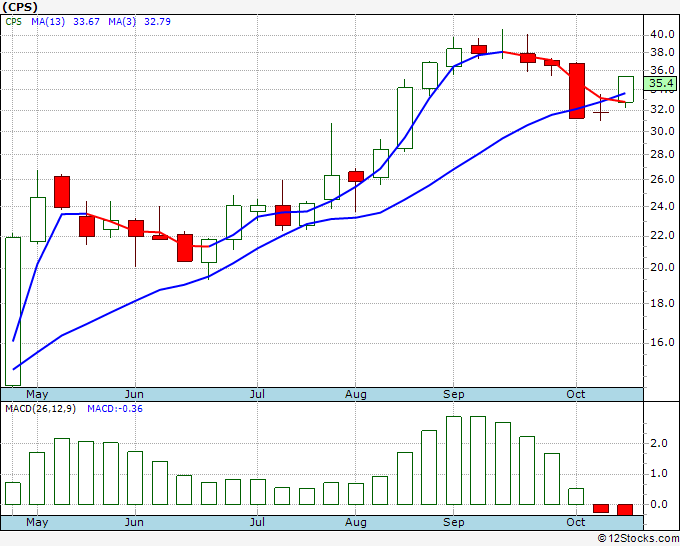Click the MACD(26,12,9) indicator label
The image size is (680, 546).
40,409
